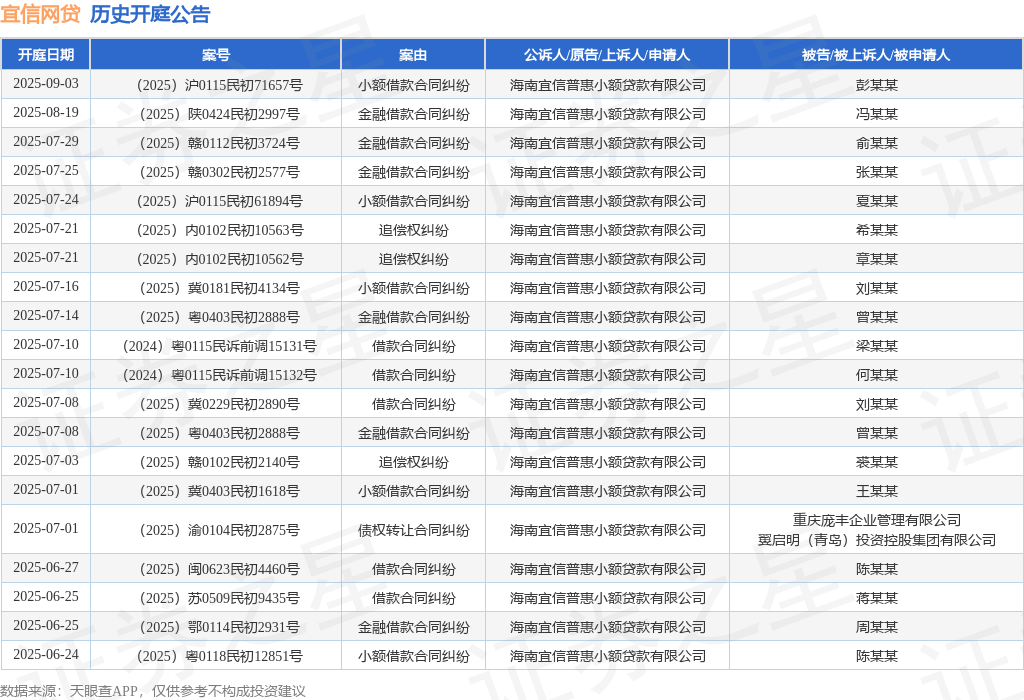Click date cell 2025-07-16
This screenshot has height=700, width=1024.
46,287
